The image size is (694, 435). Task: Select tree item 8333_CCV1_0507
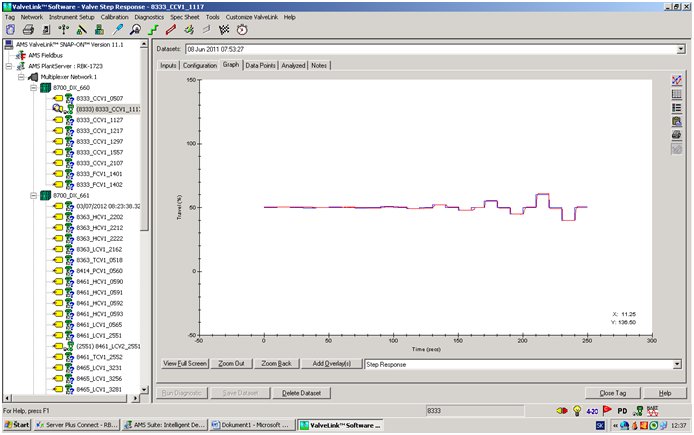(x=100, y=98)
